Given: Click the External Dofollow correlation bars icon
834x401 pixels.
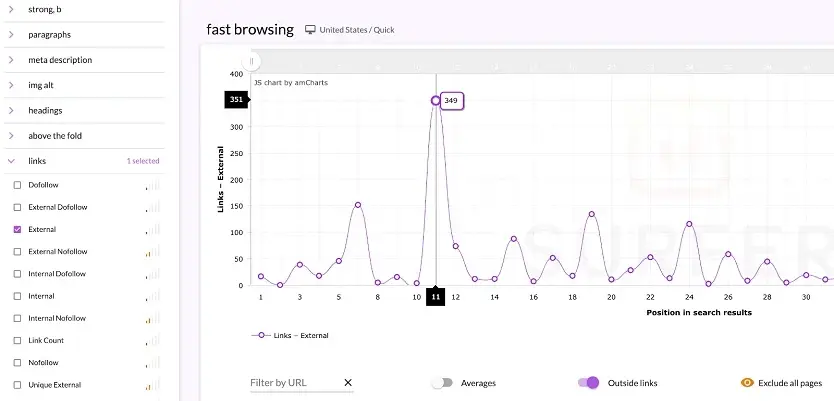Looking at the screenshot, I should pos(153,207).
